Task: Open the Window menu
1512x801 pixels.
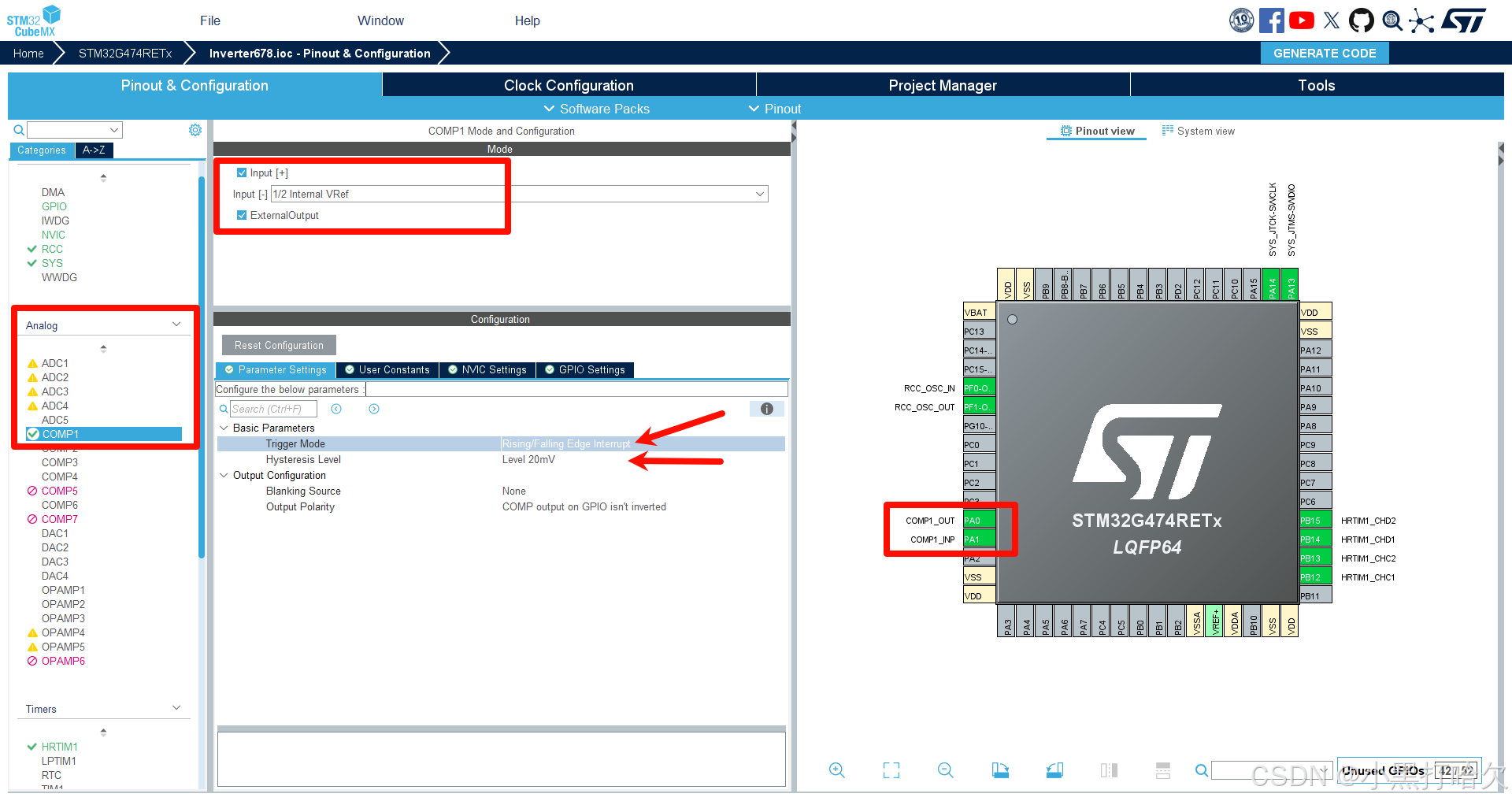Action: click(x=380, y=20)
